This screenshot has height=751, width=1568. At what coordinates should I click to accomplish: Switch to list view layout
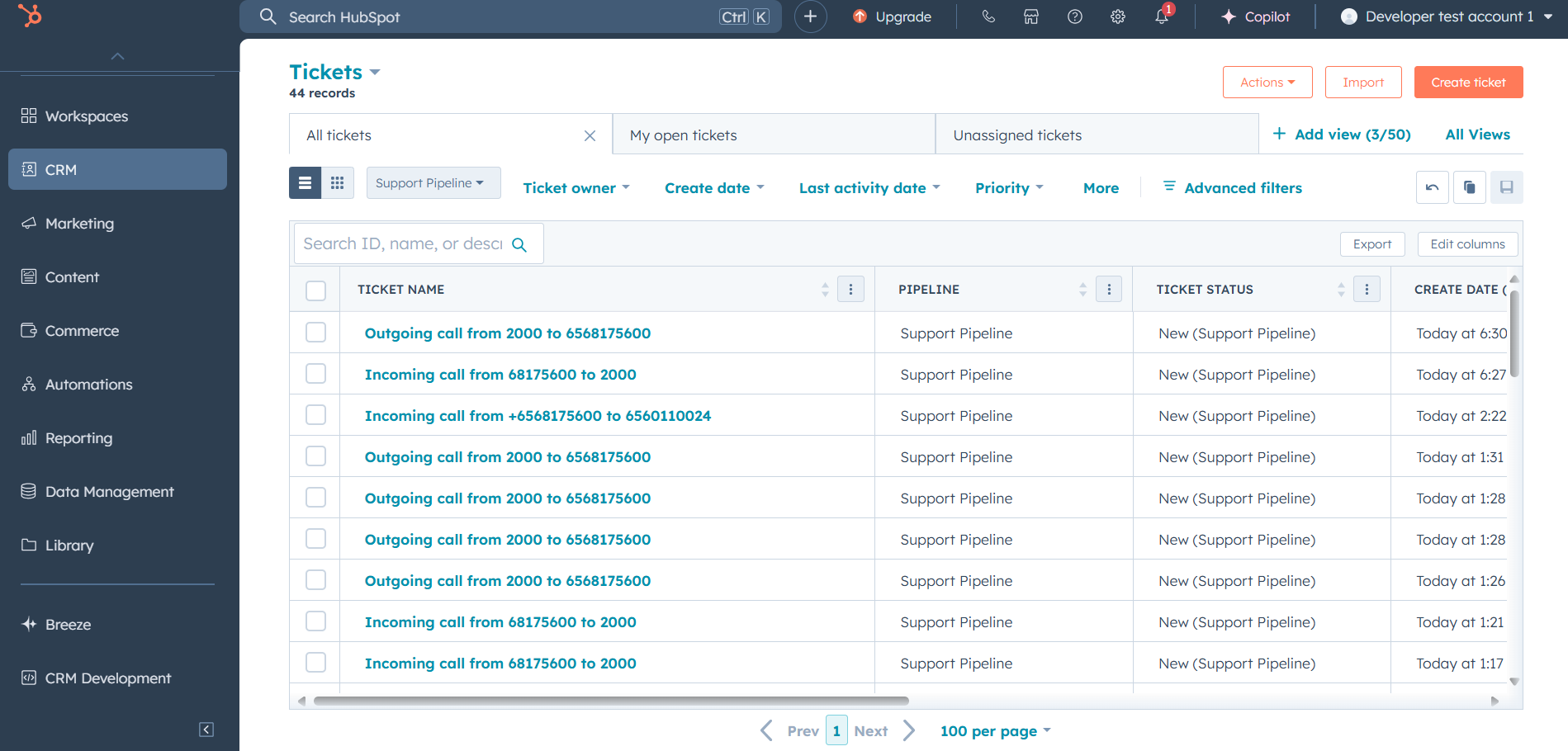click(x=305, y=183)
